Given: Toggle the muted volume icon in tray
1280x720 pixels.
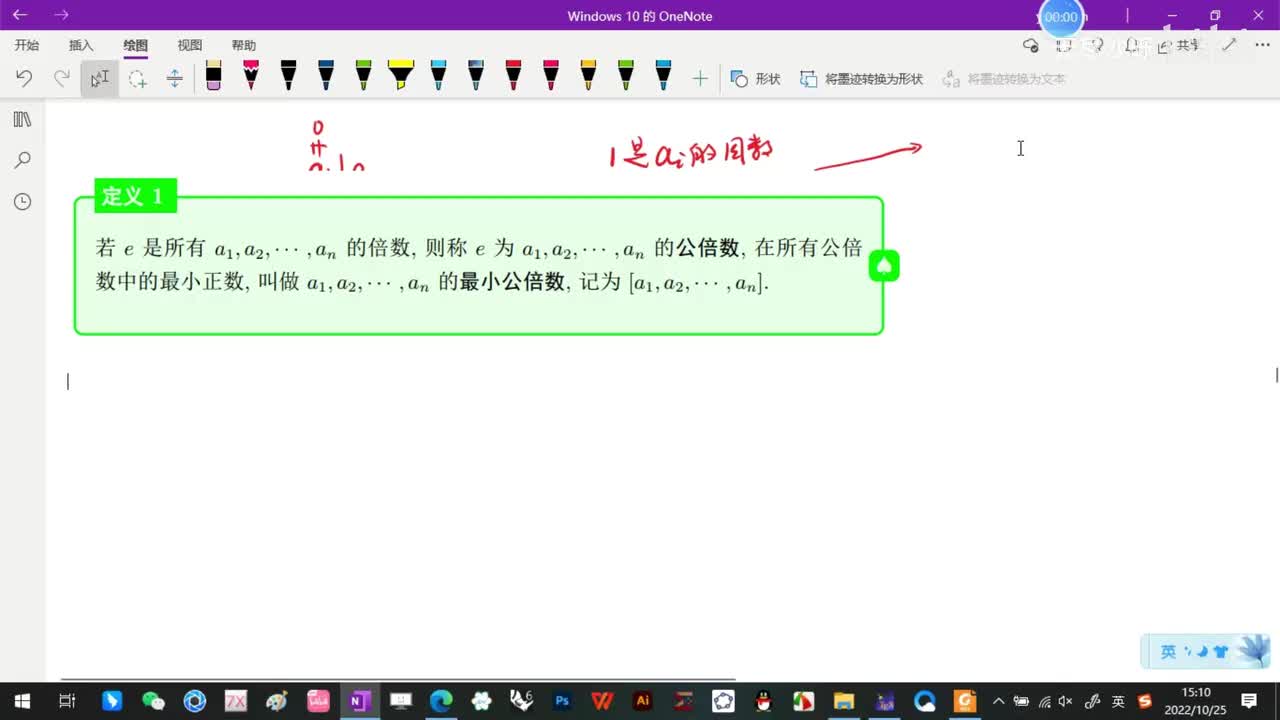Looking at the screenshot, I should (x=1066, y=701).
